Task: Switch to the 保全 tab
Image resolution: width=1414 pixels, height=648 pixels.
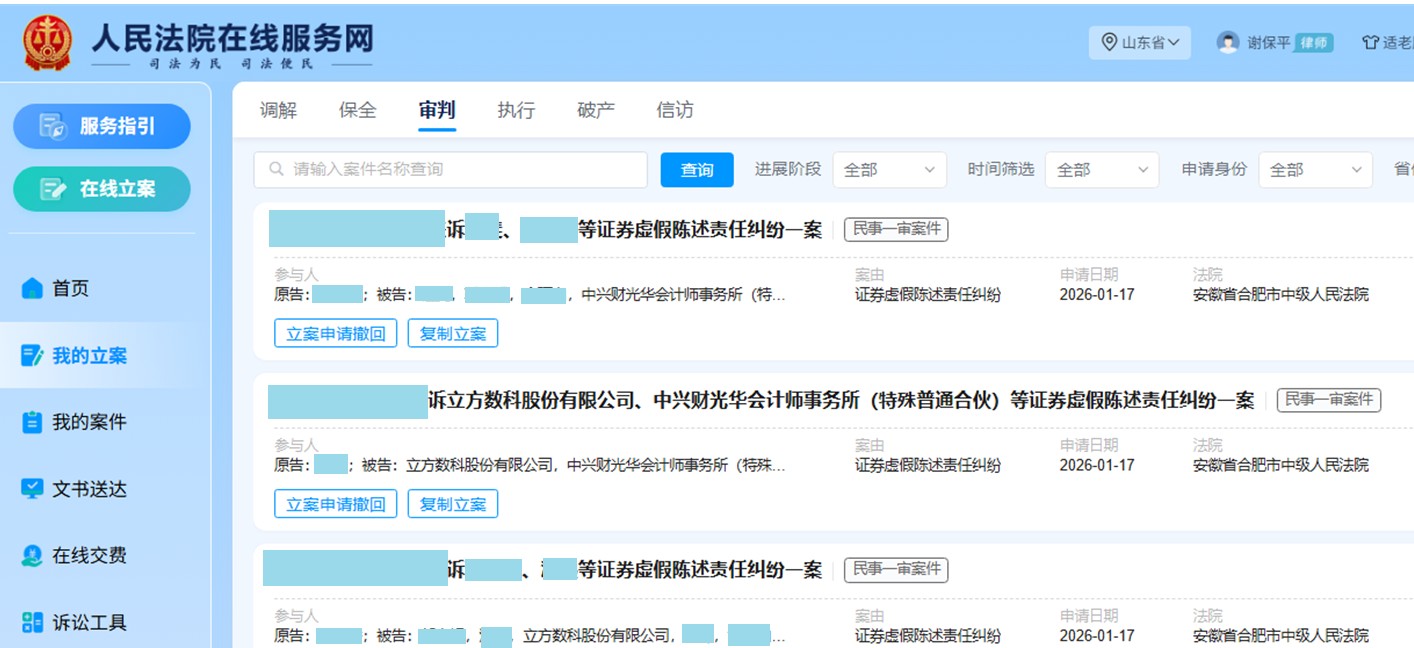Action: pyautogui.click(x=358, y=110)
